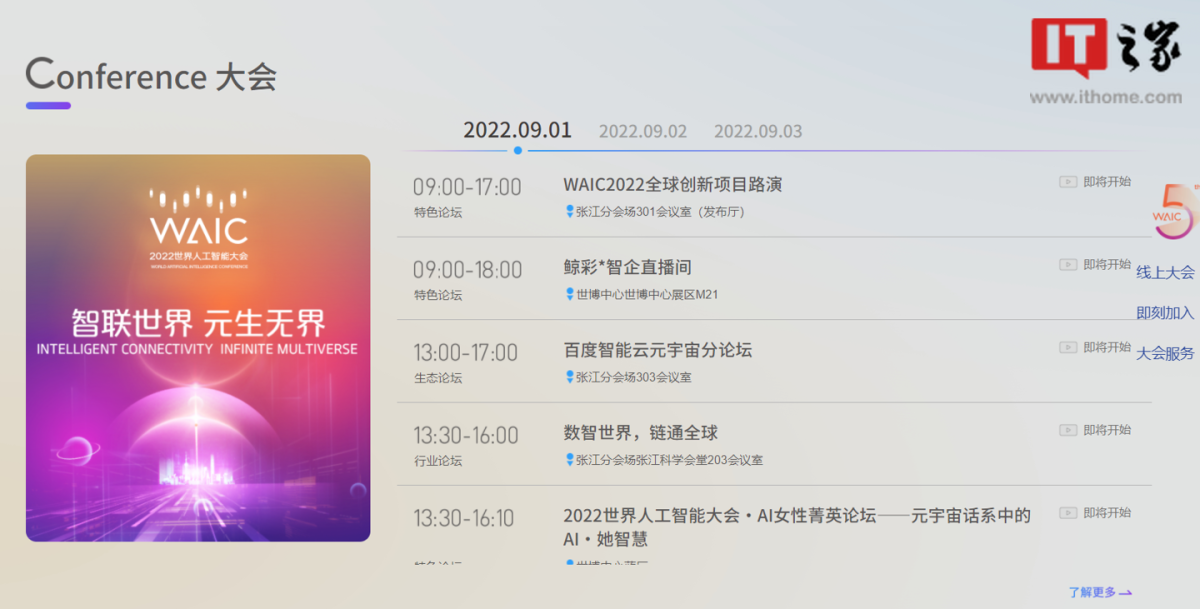This screenshot has height=609, width=1200.
Task: Click play icon for 鲸彩*智企直播间
Action: pyautogui.click(x=1068, y=265)
